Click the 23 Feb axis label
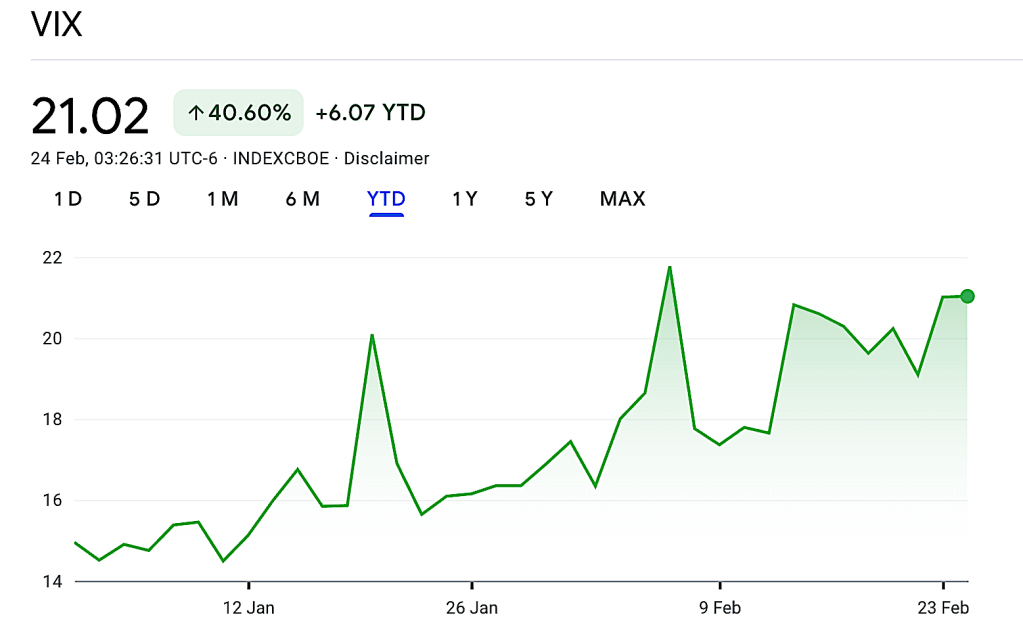This screenshot has height=636, width=1023. point(943,607)
